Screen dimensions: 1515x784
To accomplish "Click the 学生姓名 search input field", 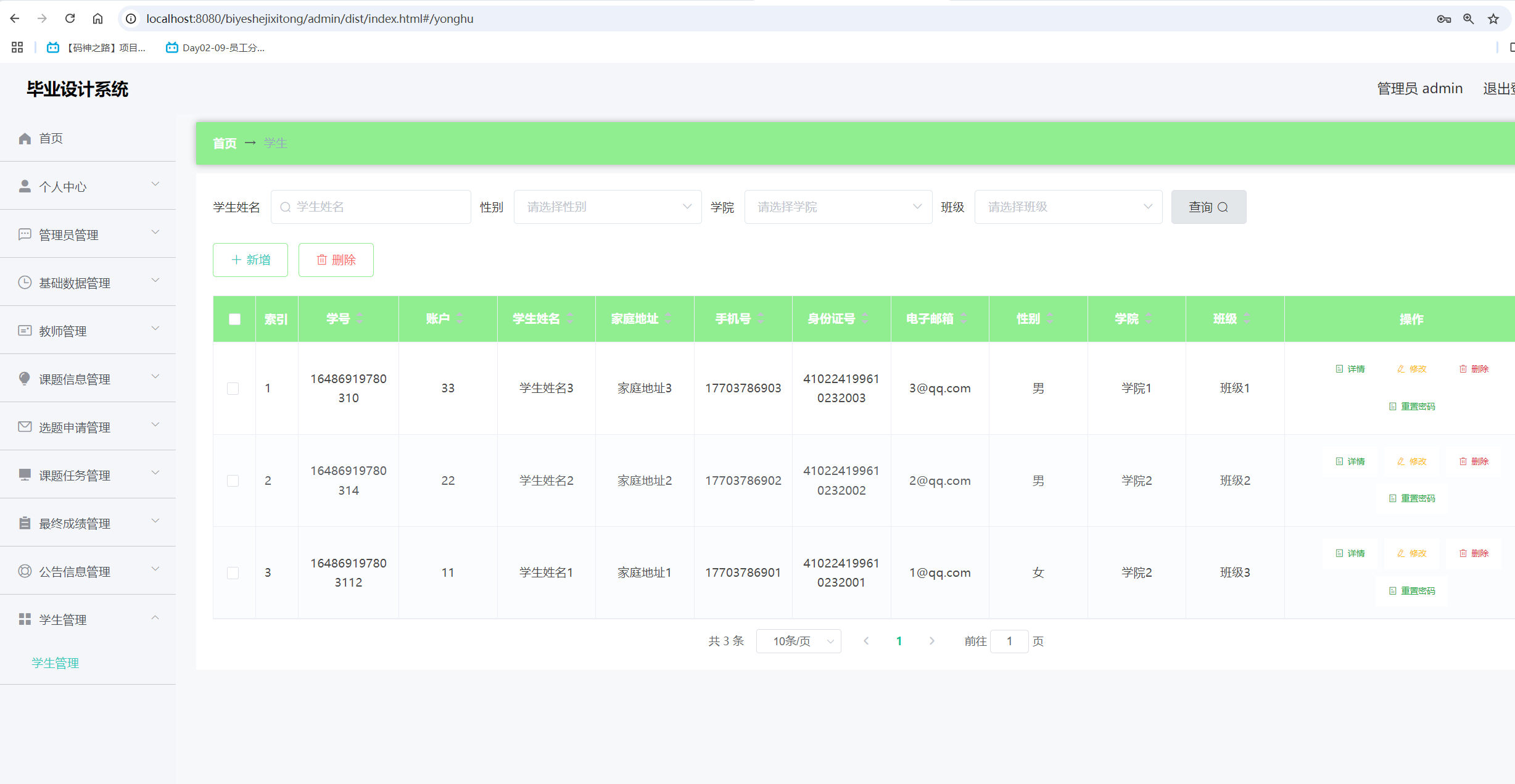I will [376, 207].
